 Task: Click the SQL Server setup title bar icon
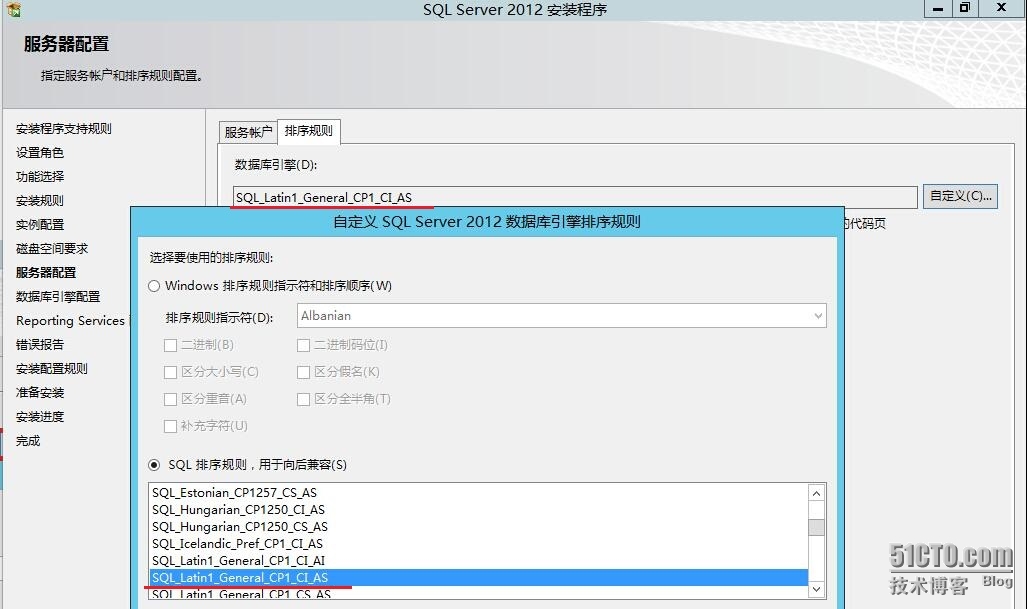[14, 9]
